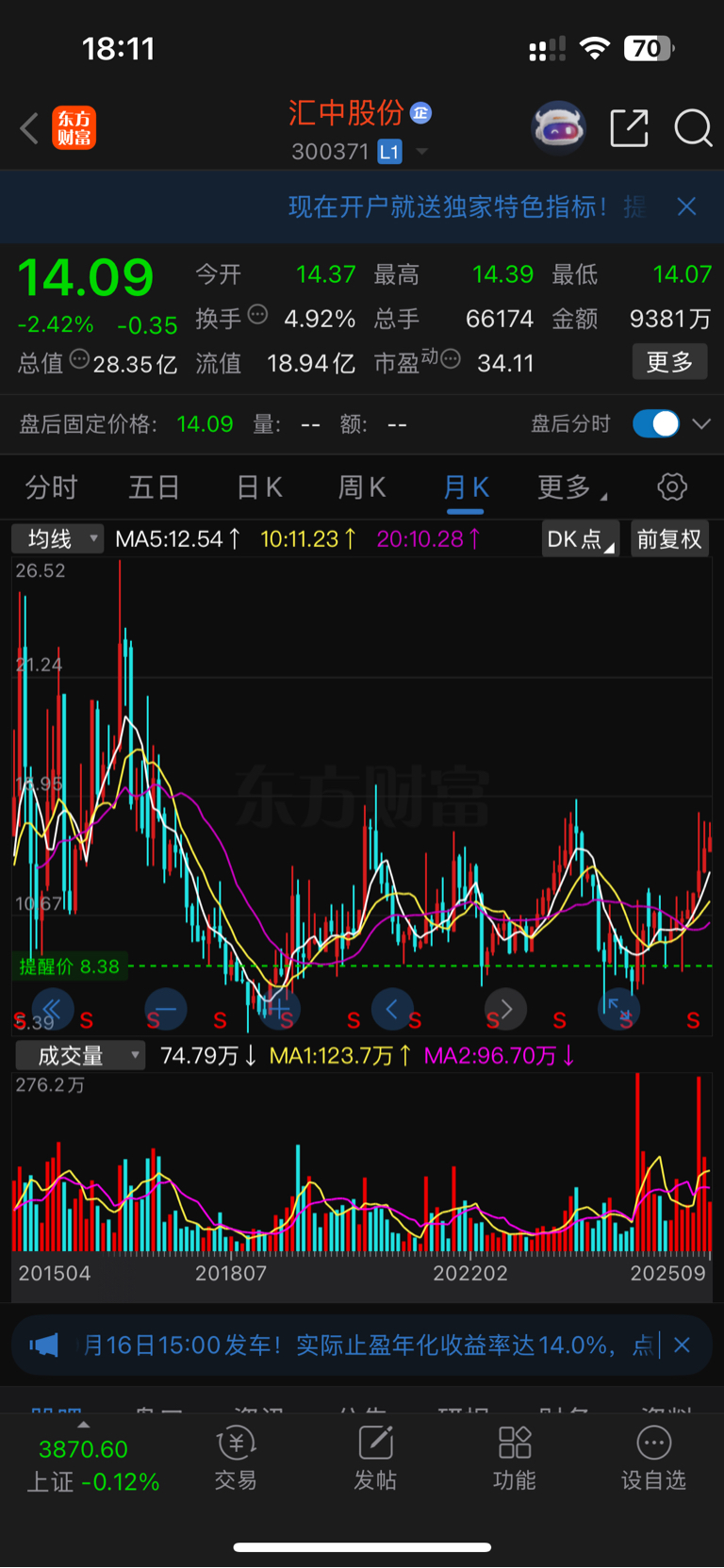Tap info icon next to 市盈动

pyautogui.click(x=451, y=359)
